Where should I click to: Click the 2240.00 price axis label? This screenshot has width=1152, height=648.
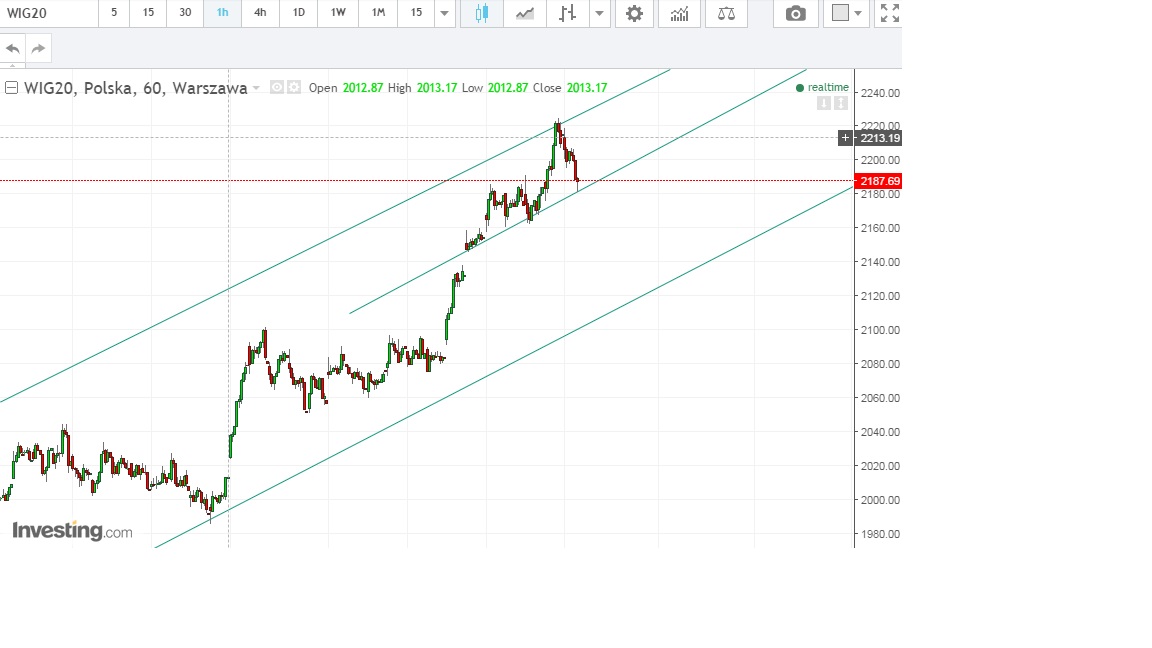point(880,93)
